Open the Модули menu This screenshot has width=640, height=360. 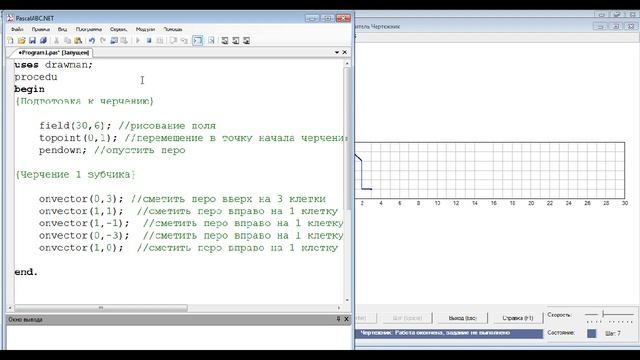coord(145,29)
